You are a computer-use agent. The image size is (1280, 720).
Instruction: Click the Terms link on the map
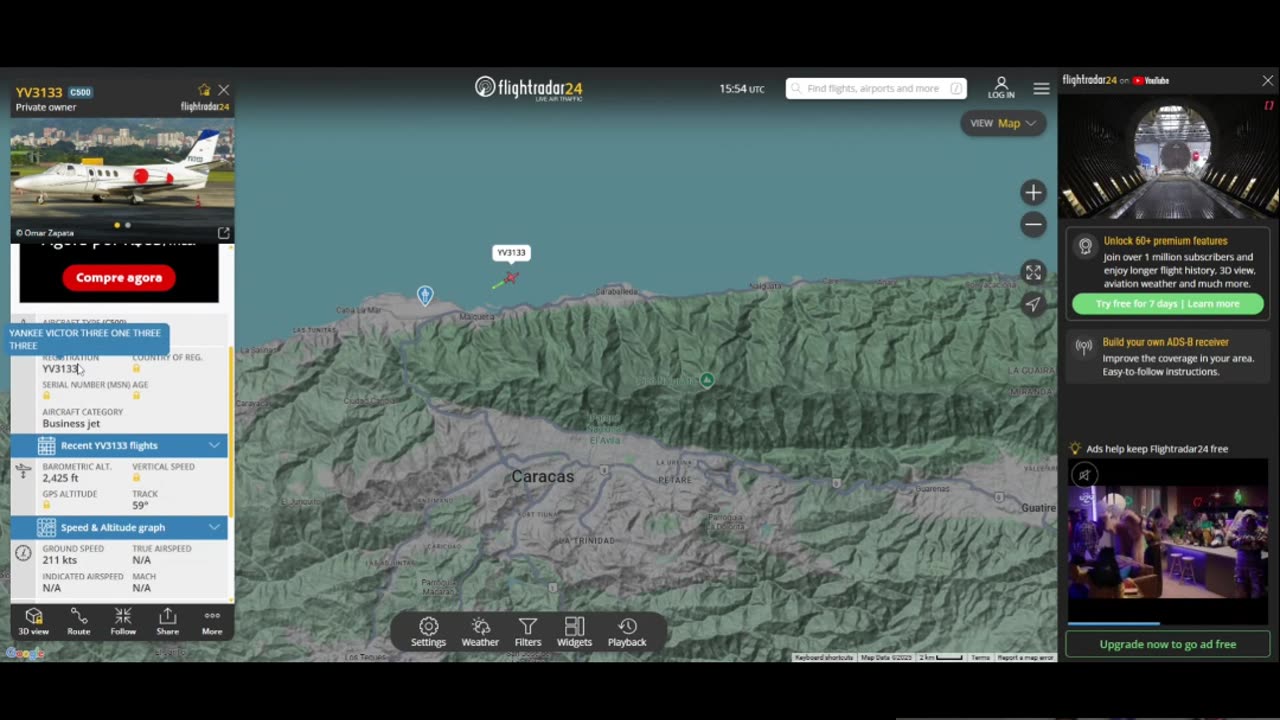(x=981, y=657)
